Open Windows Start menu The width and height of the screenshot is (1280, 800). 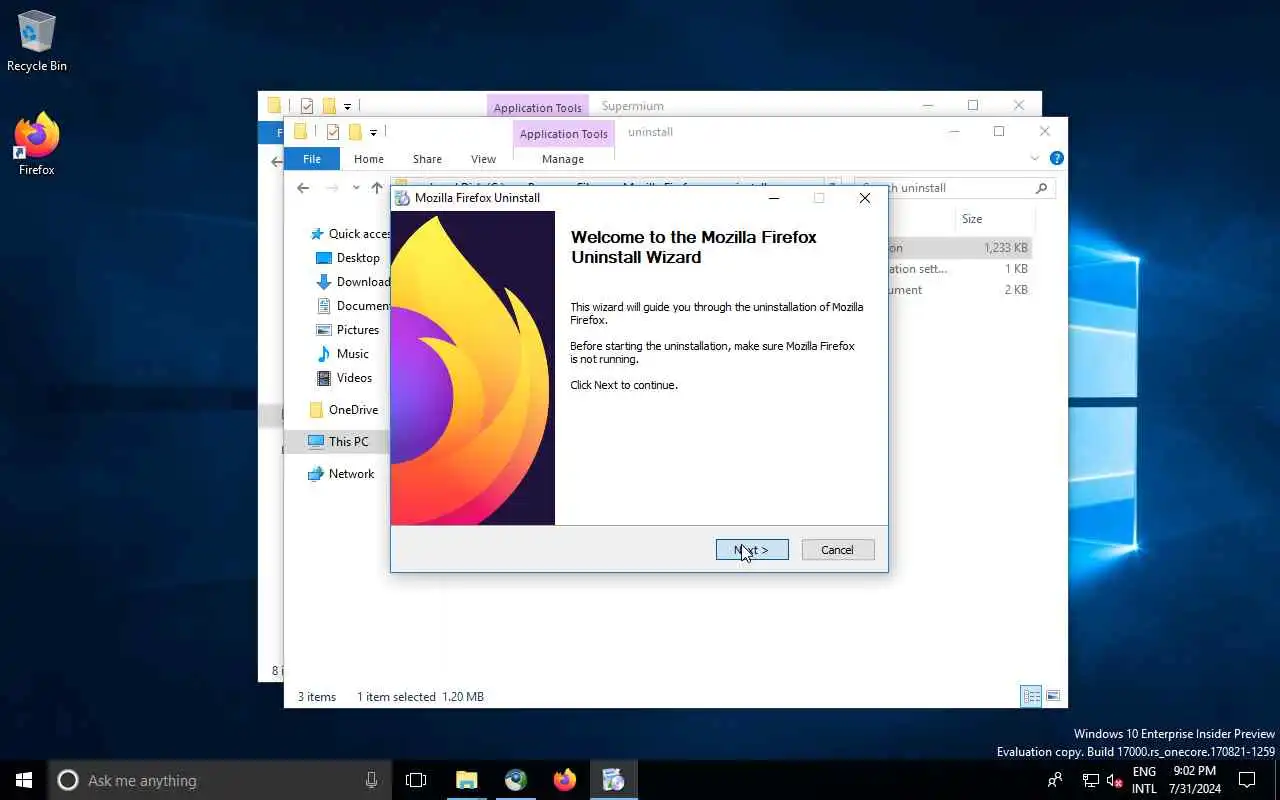pos(24,780)
